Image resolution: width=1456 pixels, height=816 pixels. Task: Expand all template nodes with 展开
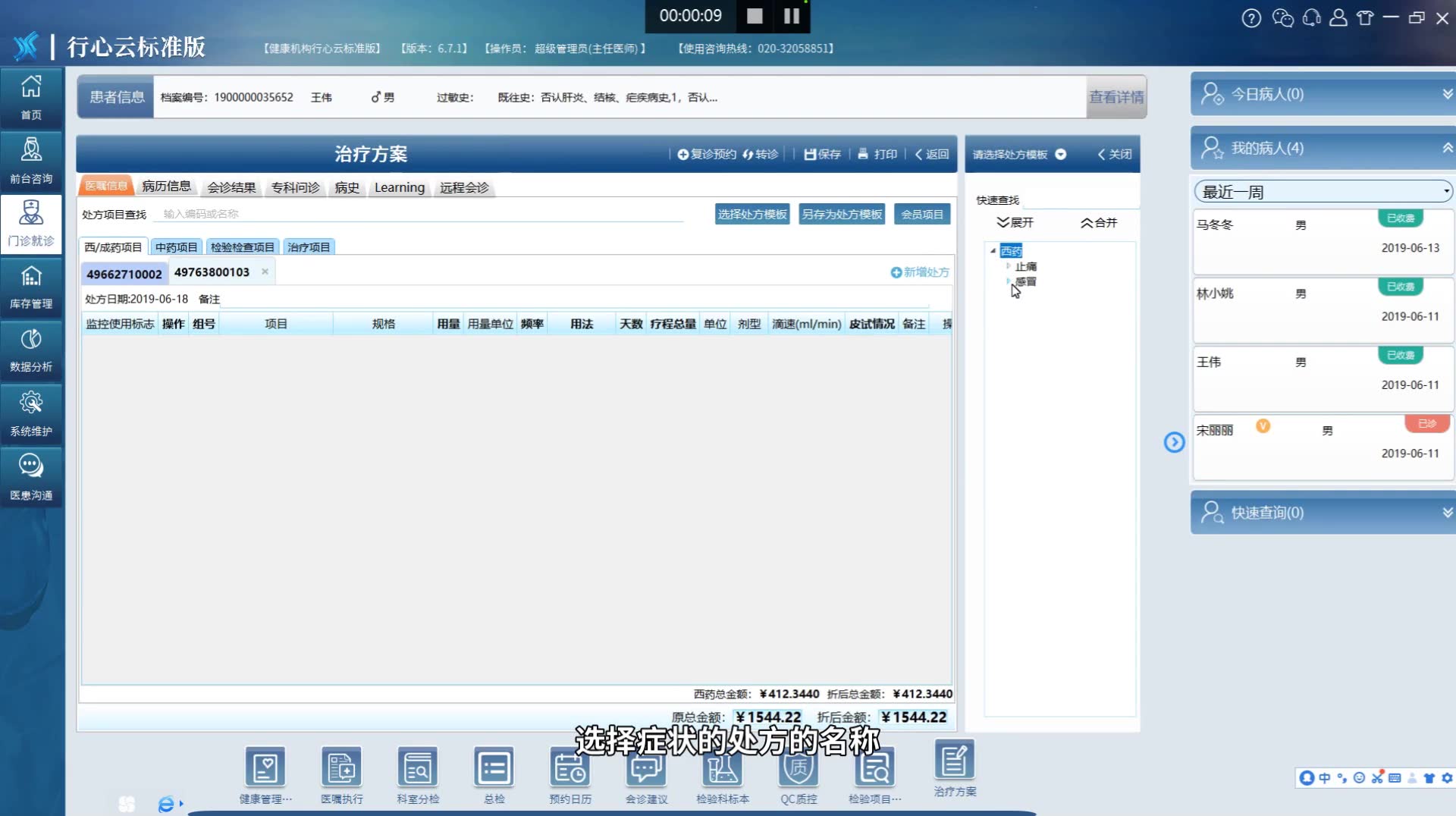pos(1015,222)
